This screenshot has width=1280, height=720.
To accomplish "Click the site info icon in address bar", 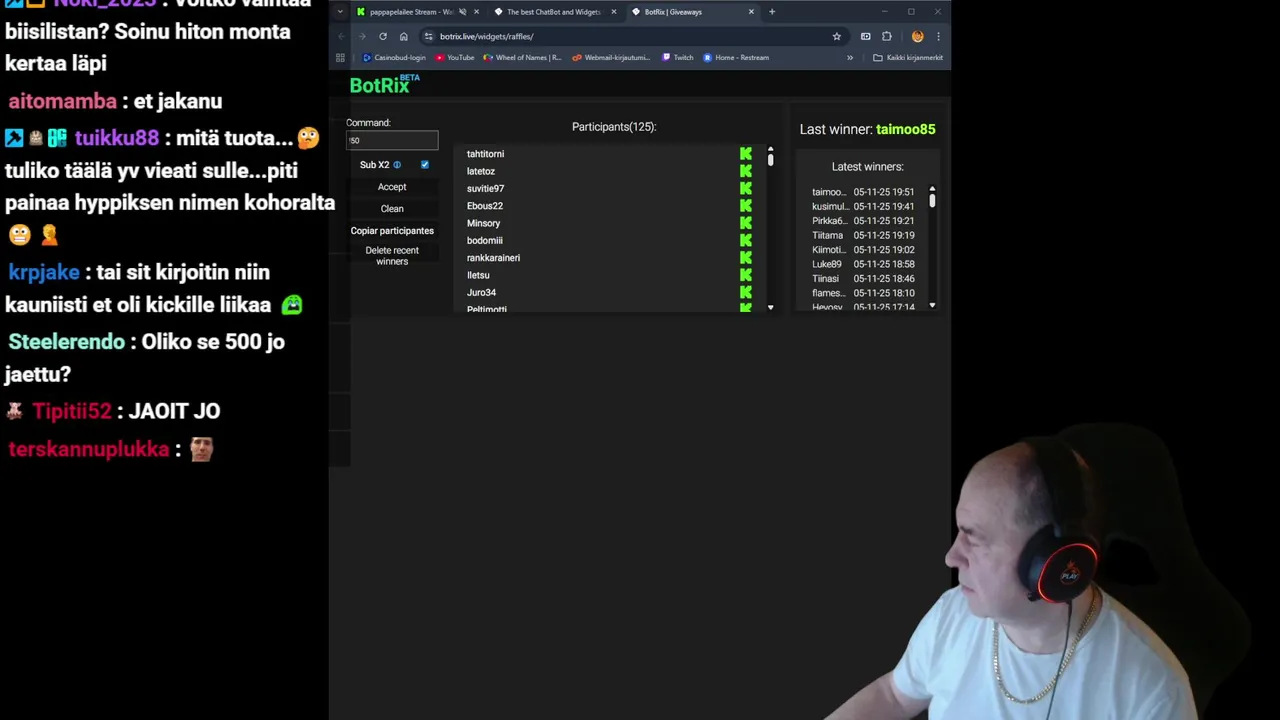I will coord(429,36).
